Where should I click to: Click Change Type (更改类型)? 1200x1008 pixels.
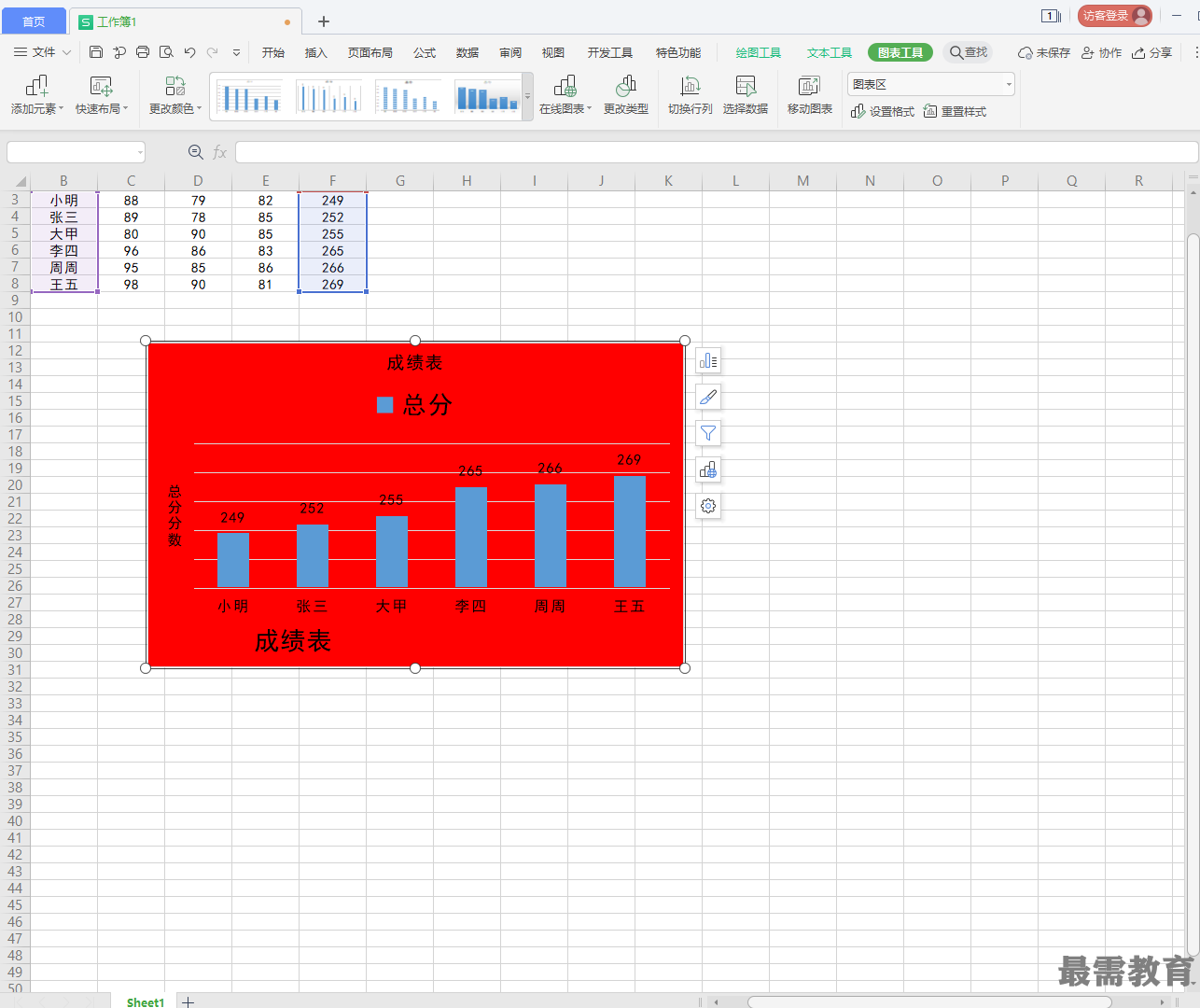click(626, 95)
